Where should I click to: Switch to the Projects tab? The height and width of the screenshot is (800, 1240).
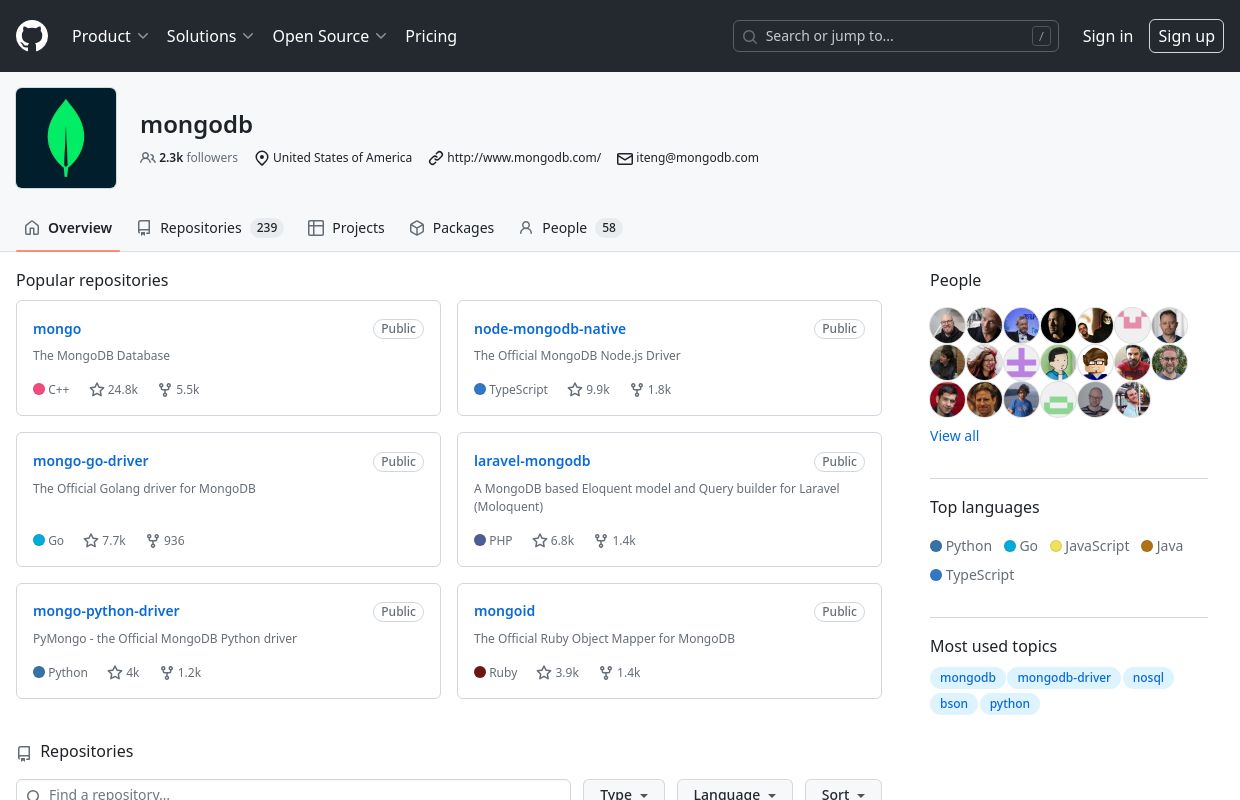click(346, 228)
